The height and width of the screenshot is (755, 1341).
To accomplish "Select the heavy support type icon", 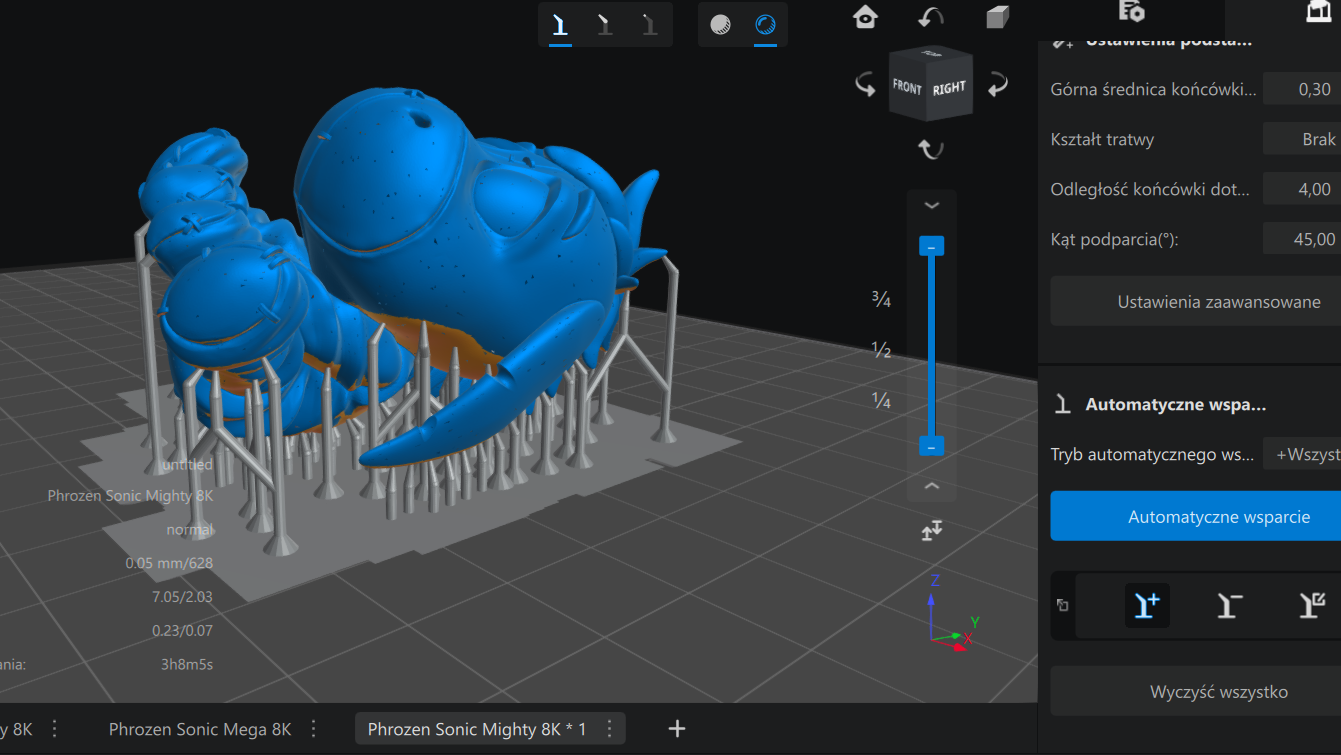I will (650, 25).
